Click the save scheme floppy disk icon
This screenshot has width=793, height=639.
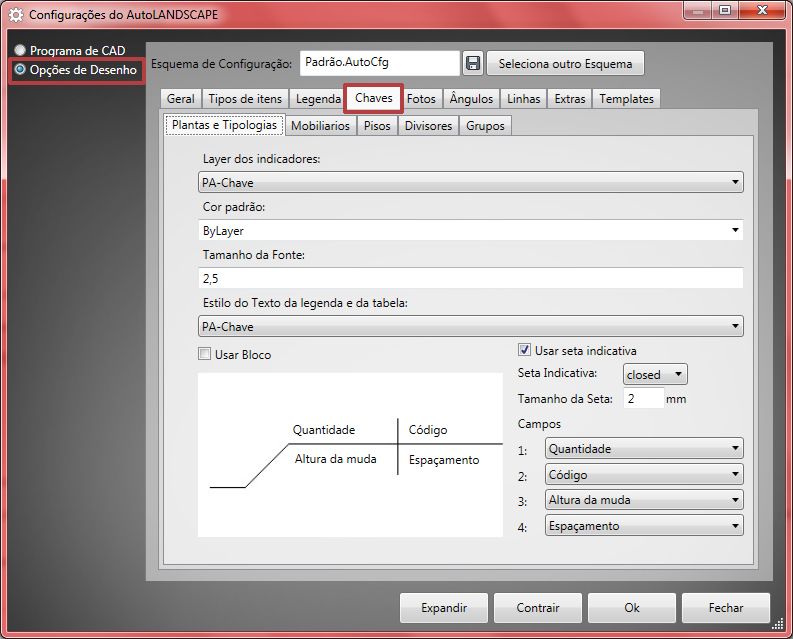[473, 64]
